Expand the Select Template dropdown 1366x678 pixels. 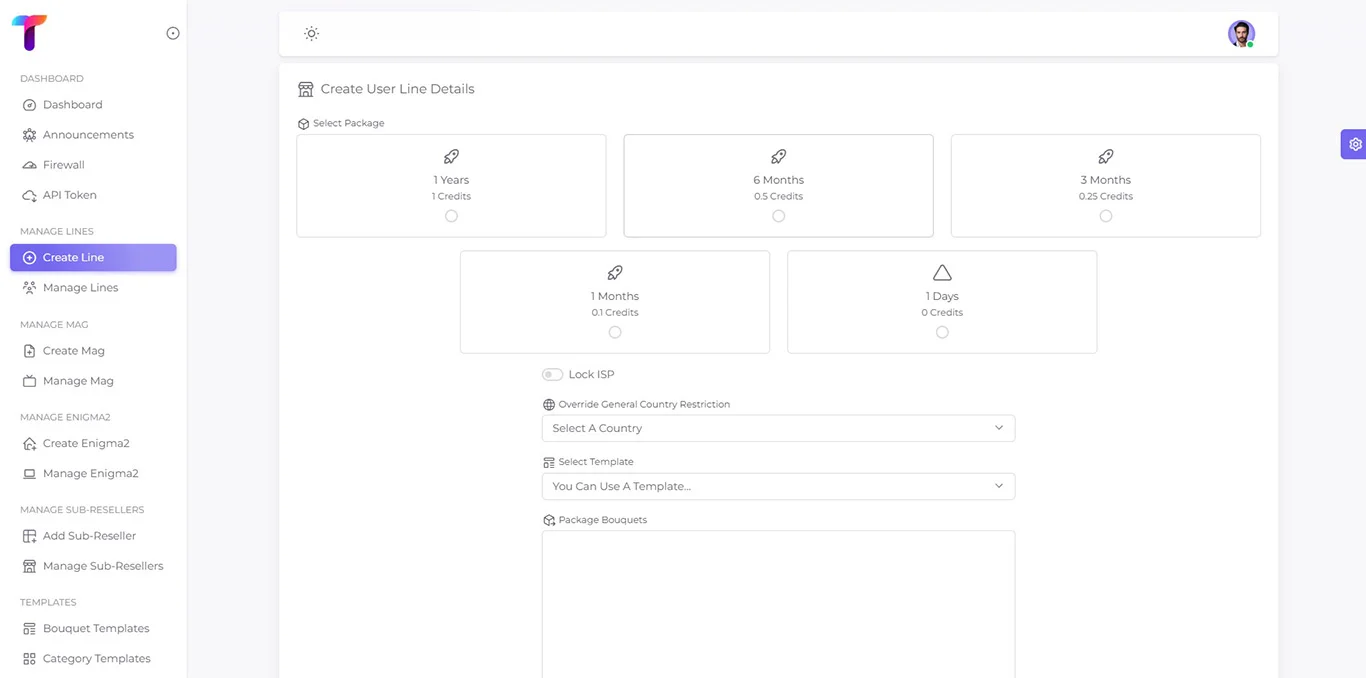[778, 486]
